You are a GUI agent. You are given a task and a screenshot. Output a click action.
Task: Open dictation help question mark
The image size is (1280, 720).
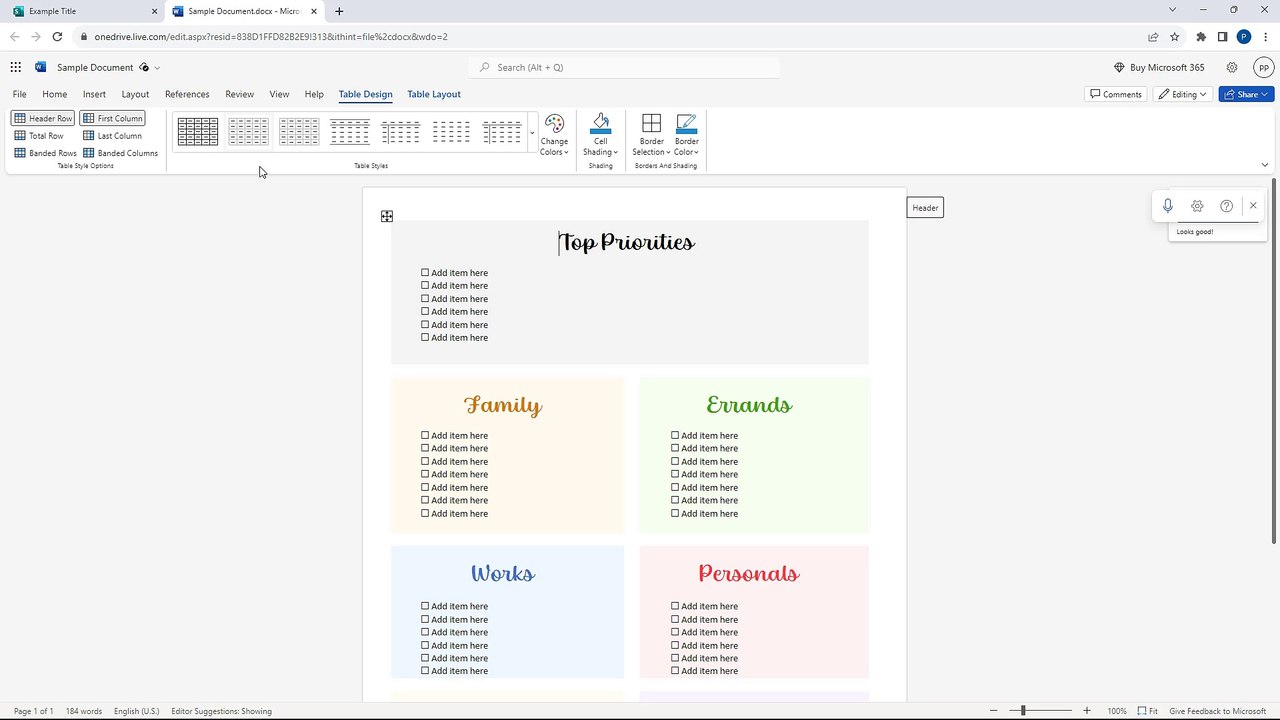click(1226, 206)
